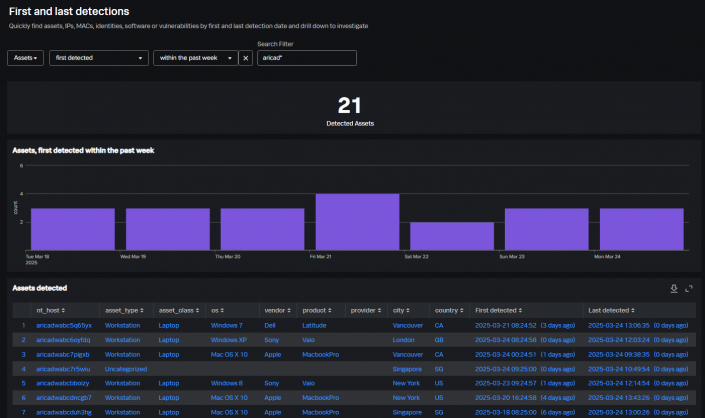Sort table by os column
Screen dimensions: 705x418
click(x=217, y=311)
